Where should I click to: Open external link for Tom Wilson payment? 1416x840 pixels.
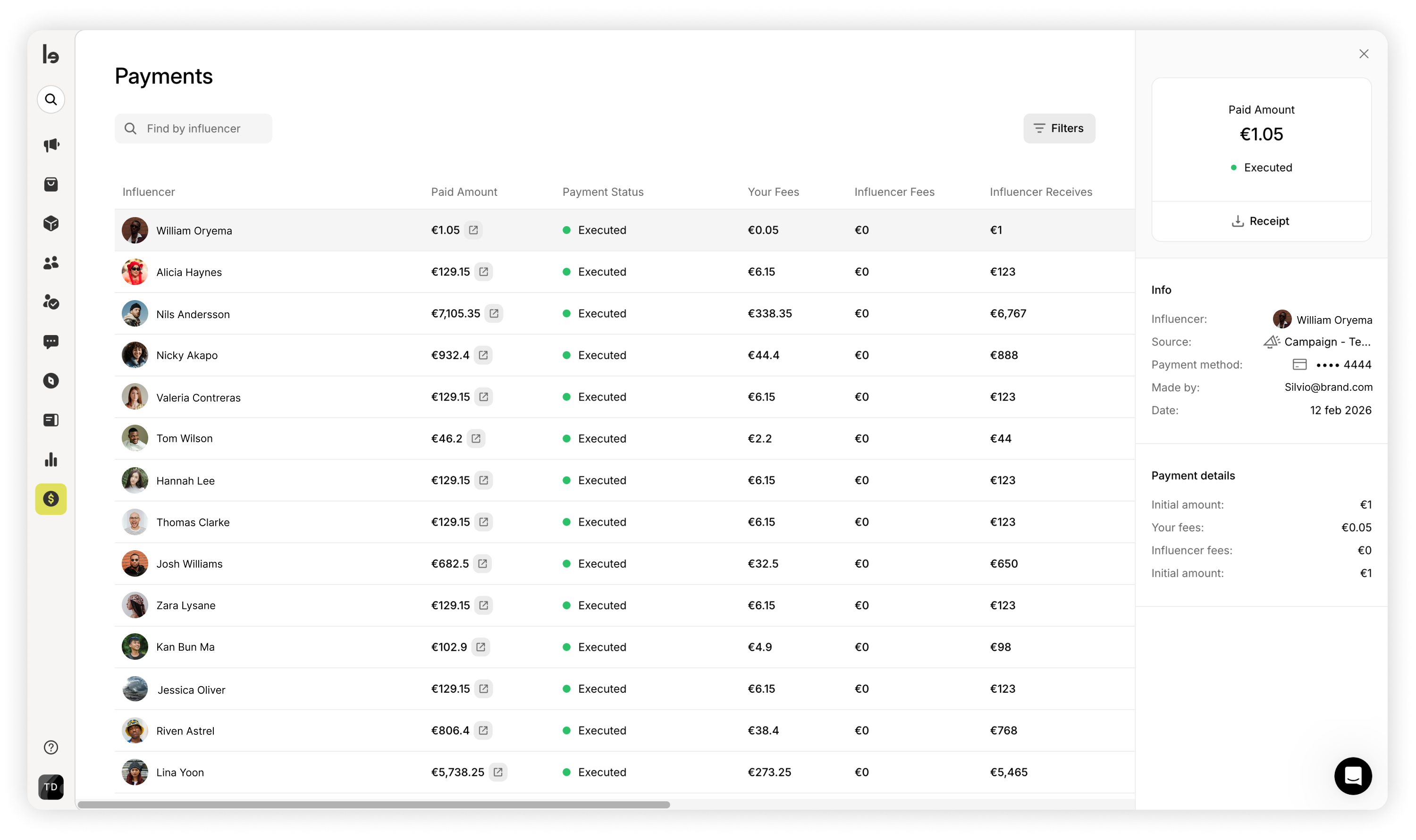pyautogui.click(x=476, y=439)
